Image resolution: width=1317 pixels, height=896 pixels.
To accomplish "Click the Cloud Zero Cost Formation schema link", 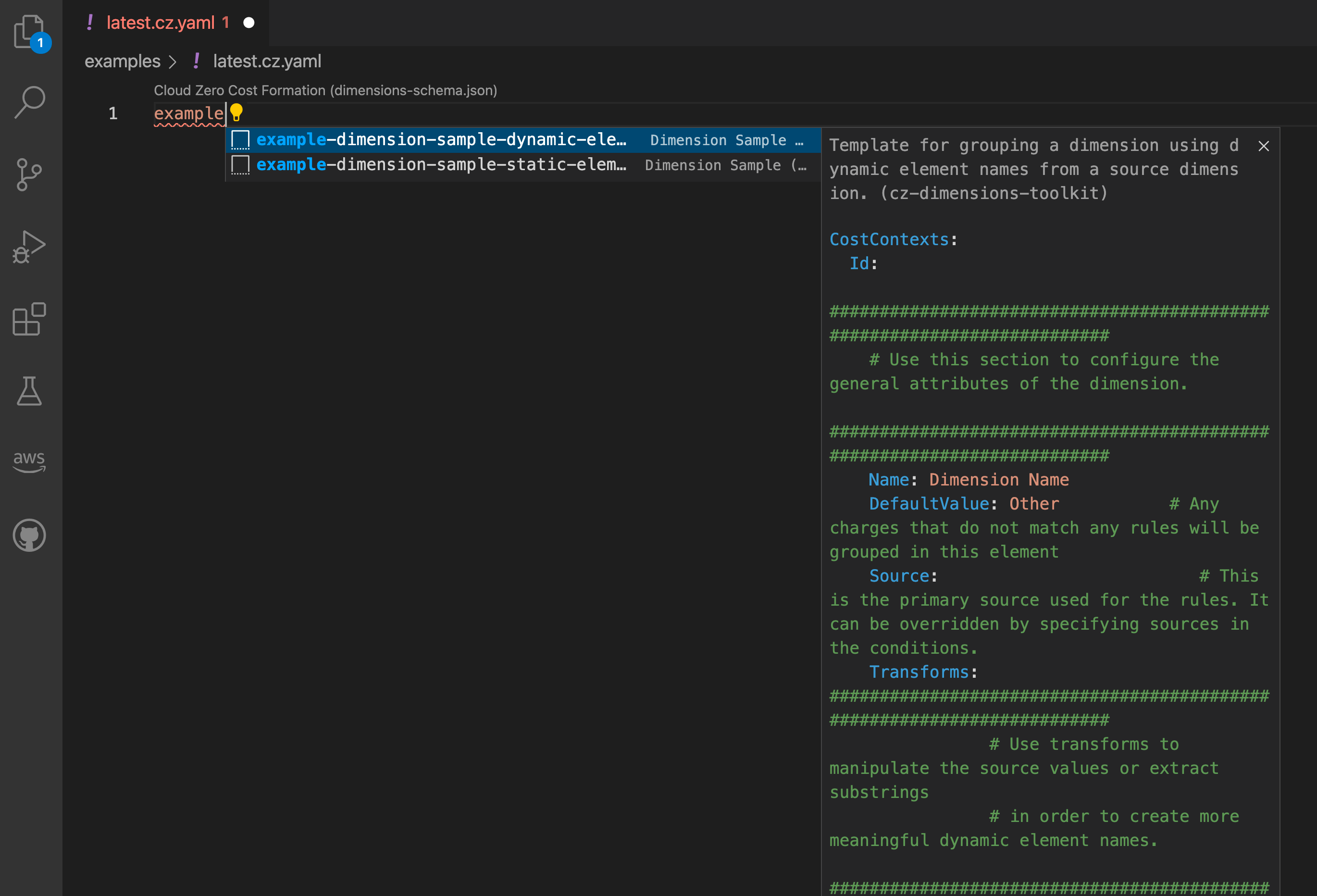I will [325, 91].
